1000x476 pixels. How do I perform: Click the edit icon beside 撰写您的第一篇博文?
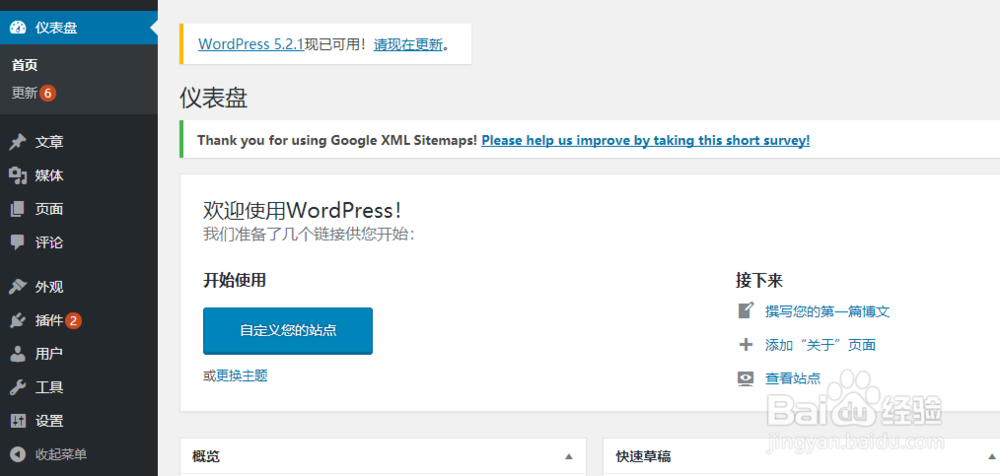[x=746, y=311]
